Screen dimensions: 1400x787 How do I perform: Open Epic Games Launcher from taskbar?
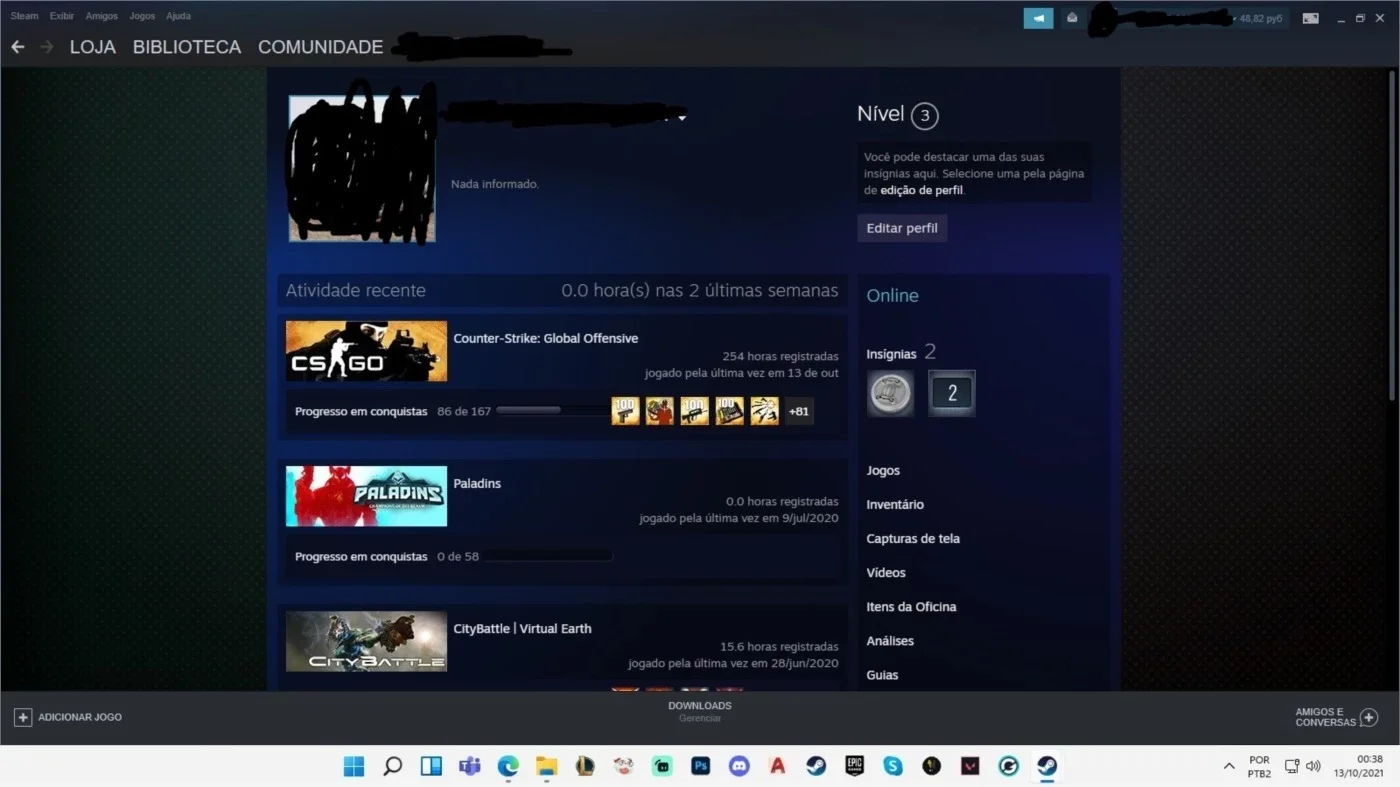pyautogui.click(x=854, y=766)
